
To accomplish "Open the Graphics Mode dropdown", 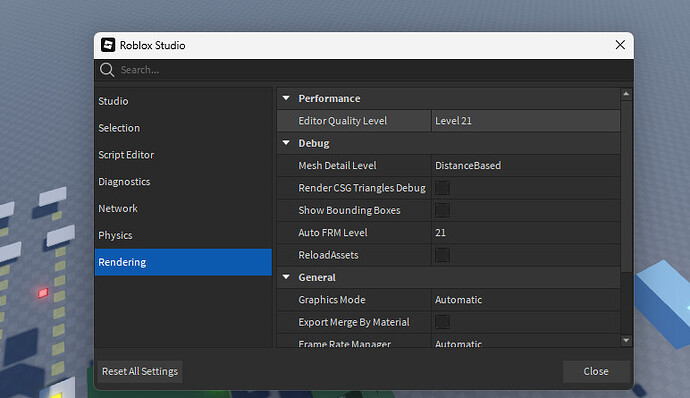I will [x=525, y=300].
